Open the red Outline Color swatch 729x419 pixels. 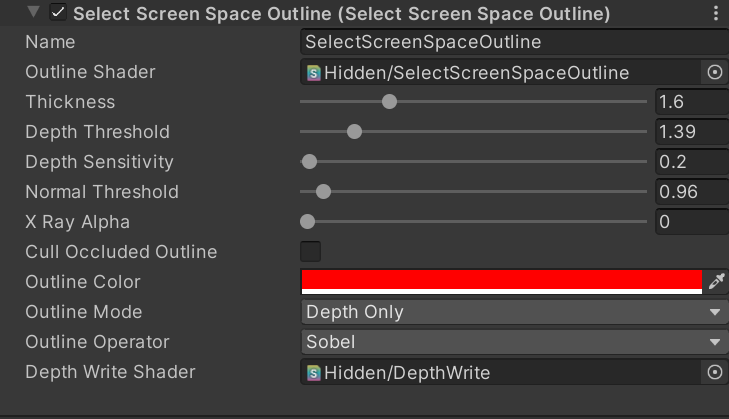tap(501, 281)
